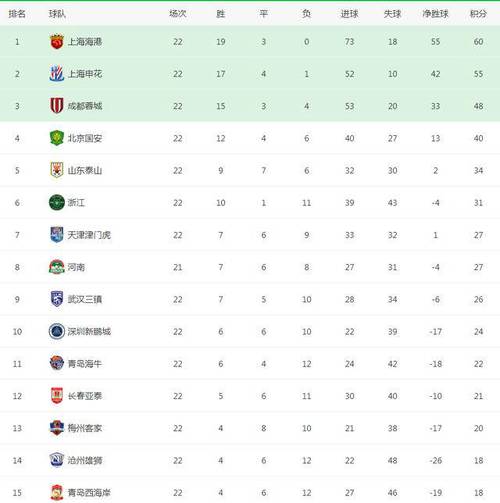Viewport: 500px width, 503px height.
Task: Open the Meizhou Hakka (梅州客家) team name link
Action: click(85, 428)
